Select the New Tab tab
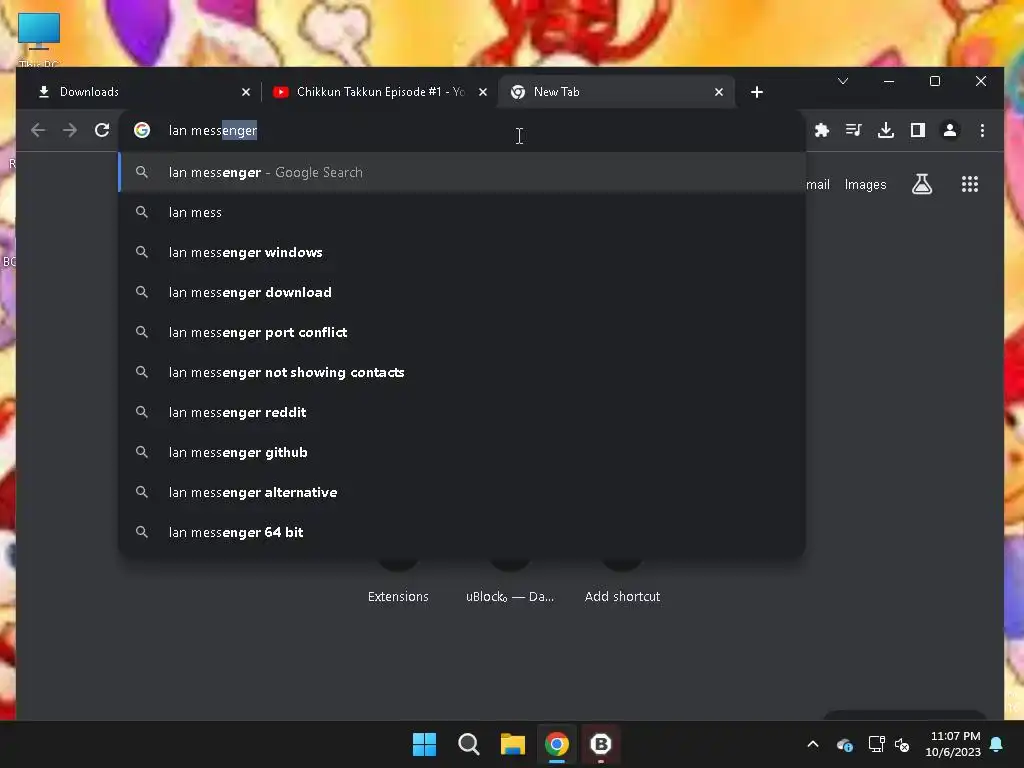1024x768 pixels. [x=616, y=92]
